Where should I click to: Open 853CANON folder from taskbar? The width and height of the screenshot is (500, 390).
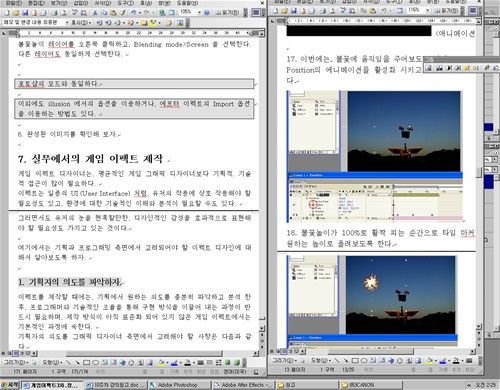pyautogui.click(x=370, y=385)
